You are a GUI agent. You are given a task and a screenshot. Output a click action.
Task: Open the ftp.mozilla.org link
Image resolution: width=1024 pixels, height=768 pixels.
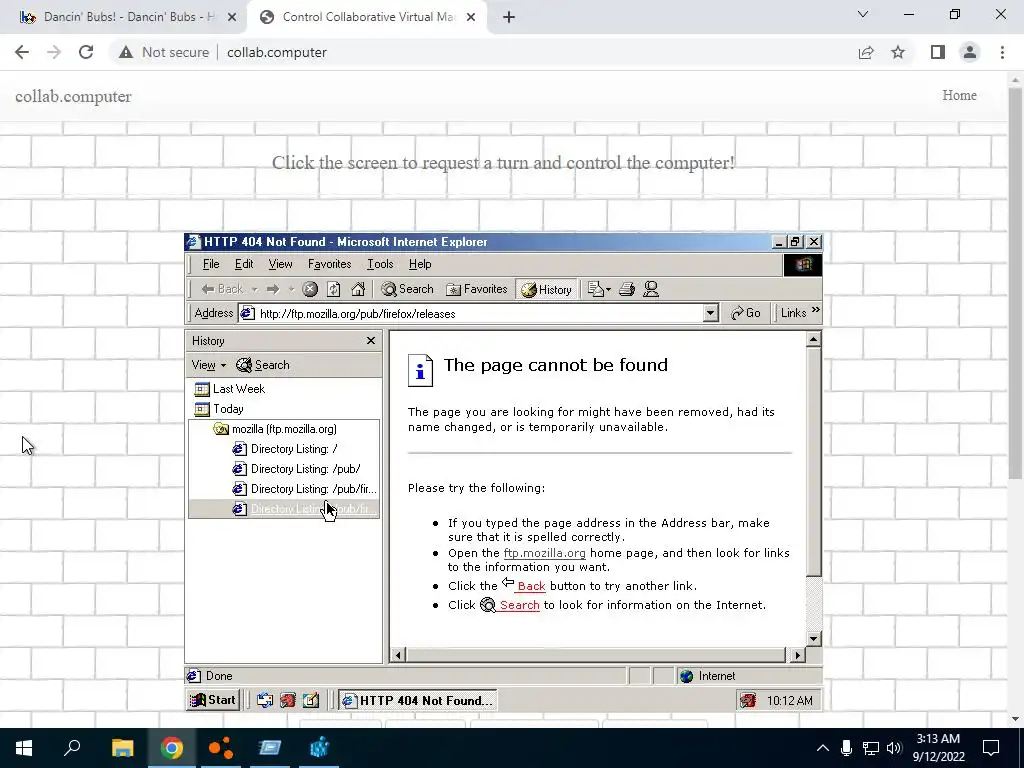(x=545, y=553)
